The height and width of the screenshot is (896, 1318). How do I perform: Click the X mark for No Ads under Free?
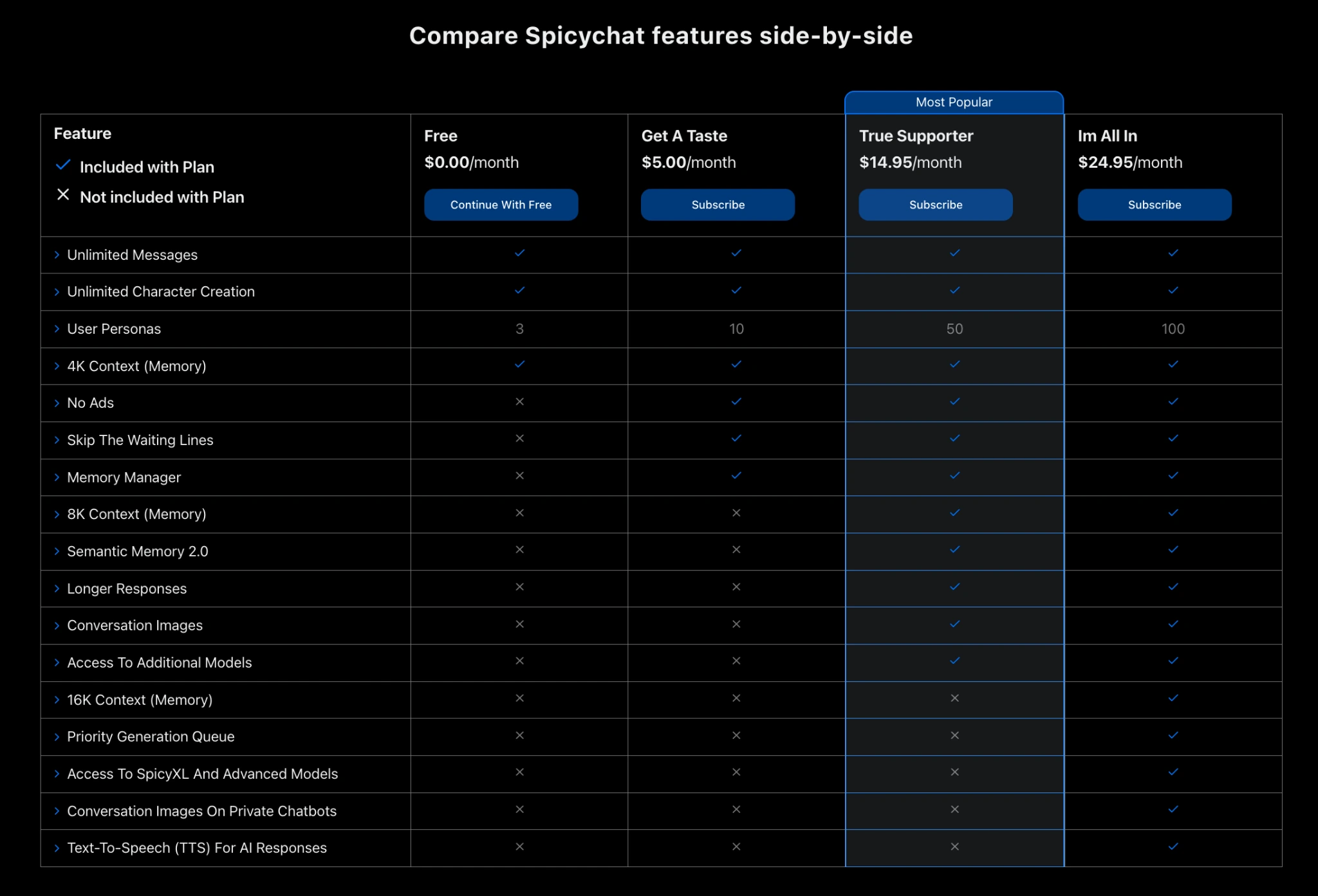click(x=519, y=402)
